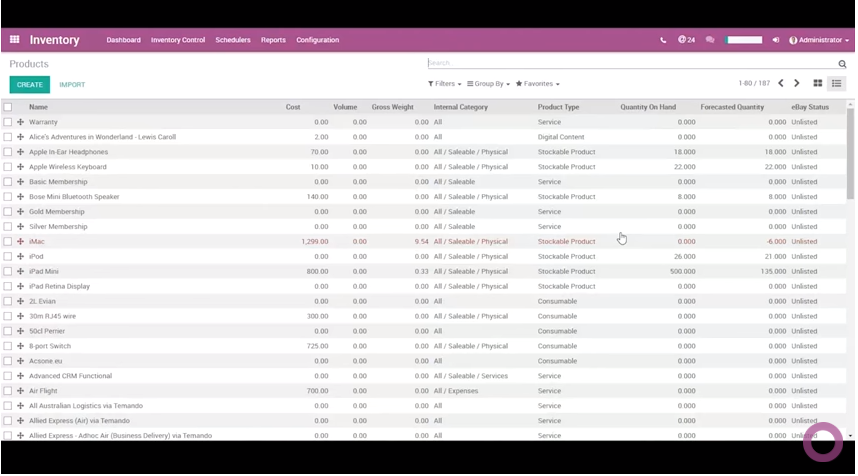
Task: Go to the next page of products
Action: [x=797, y=84]
